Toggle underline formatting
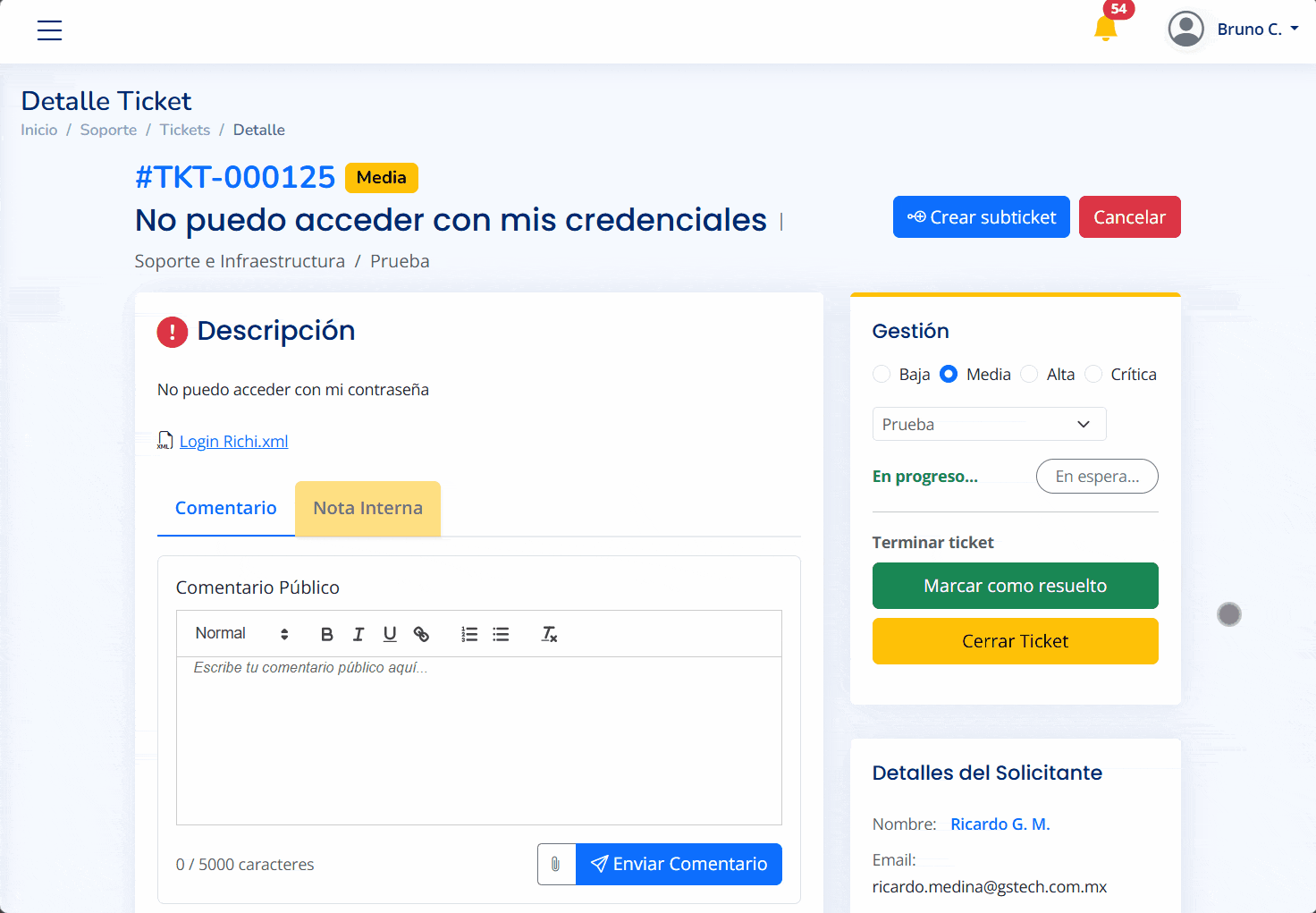The width and height of the screenshot is (1316, 913). point(389,633)
